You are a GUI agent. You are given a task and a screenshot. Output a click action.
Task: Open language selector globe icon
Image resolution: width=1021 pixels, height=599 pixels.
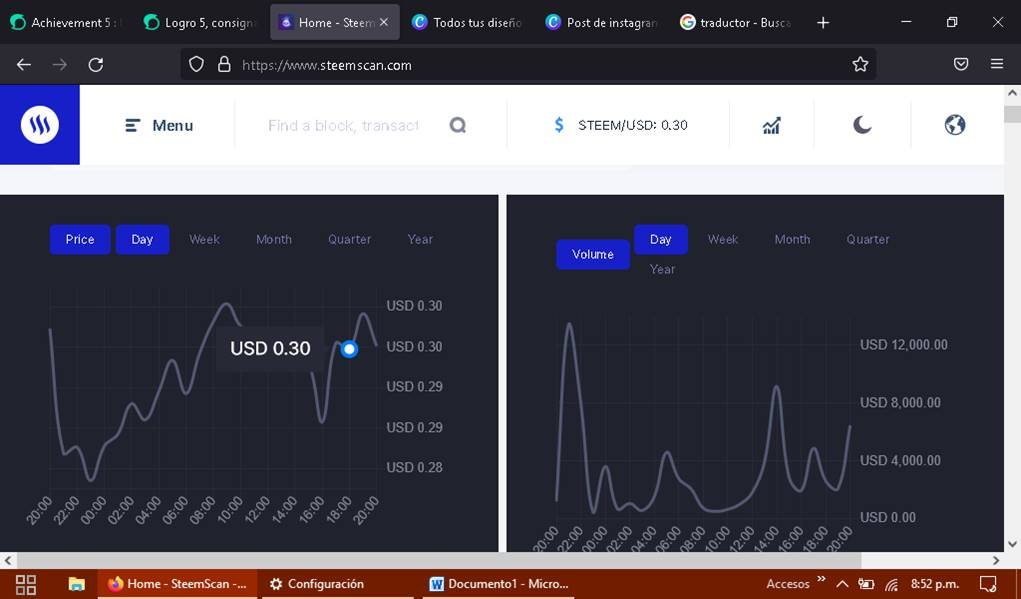[x=955, y=124]
